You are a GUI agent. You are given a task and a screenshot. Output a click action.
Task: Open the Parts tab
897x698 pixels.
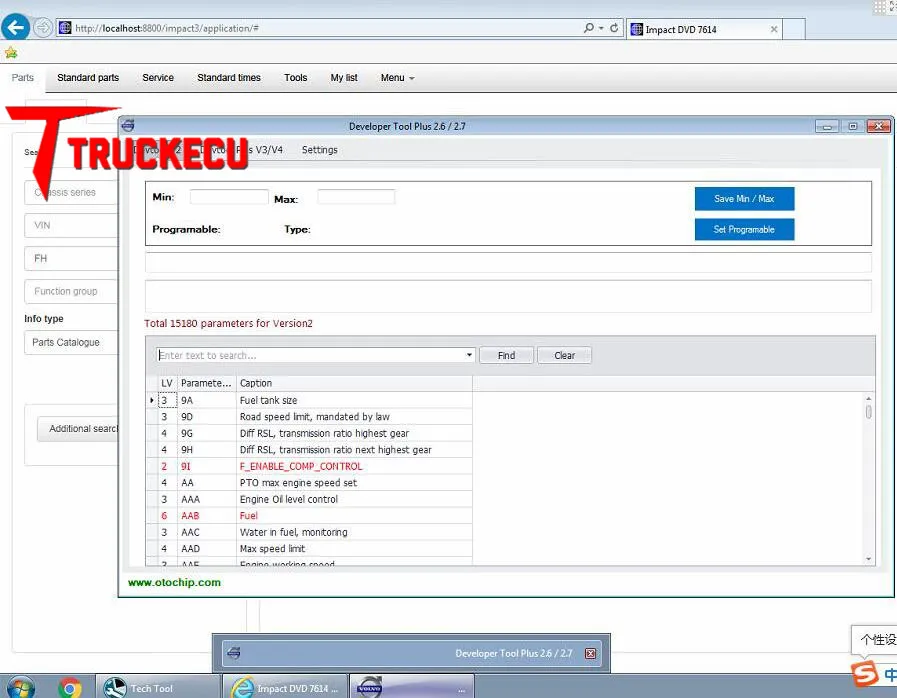23,78
